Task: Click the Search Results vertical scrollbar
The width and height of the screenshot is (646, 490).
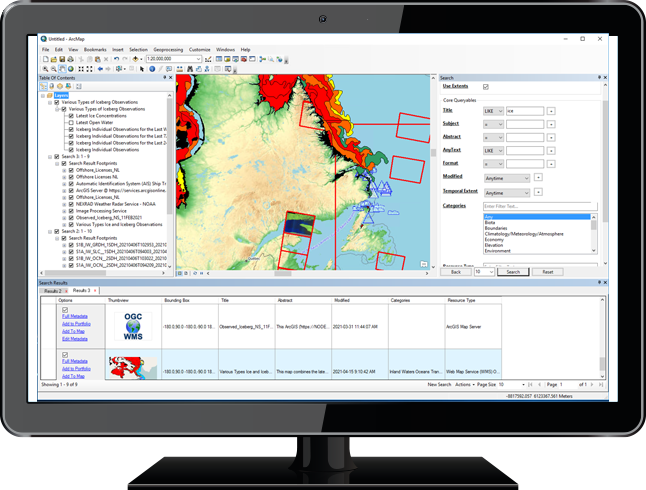Action: click(x=602, y=338)
